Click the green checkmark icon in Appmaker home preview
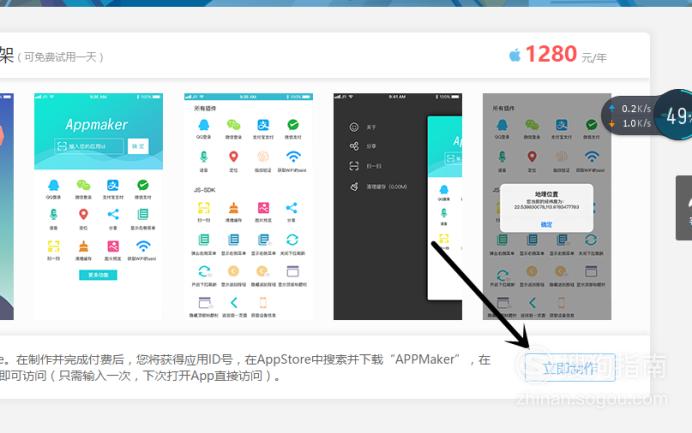The width and height of the screenshot is (692, 433). pyautogui.click(x=143, y=185)
